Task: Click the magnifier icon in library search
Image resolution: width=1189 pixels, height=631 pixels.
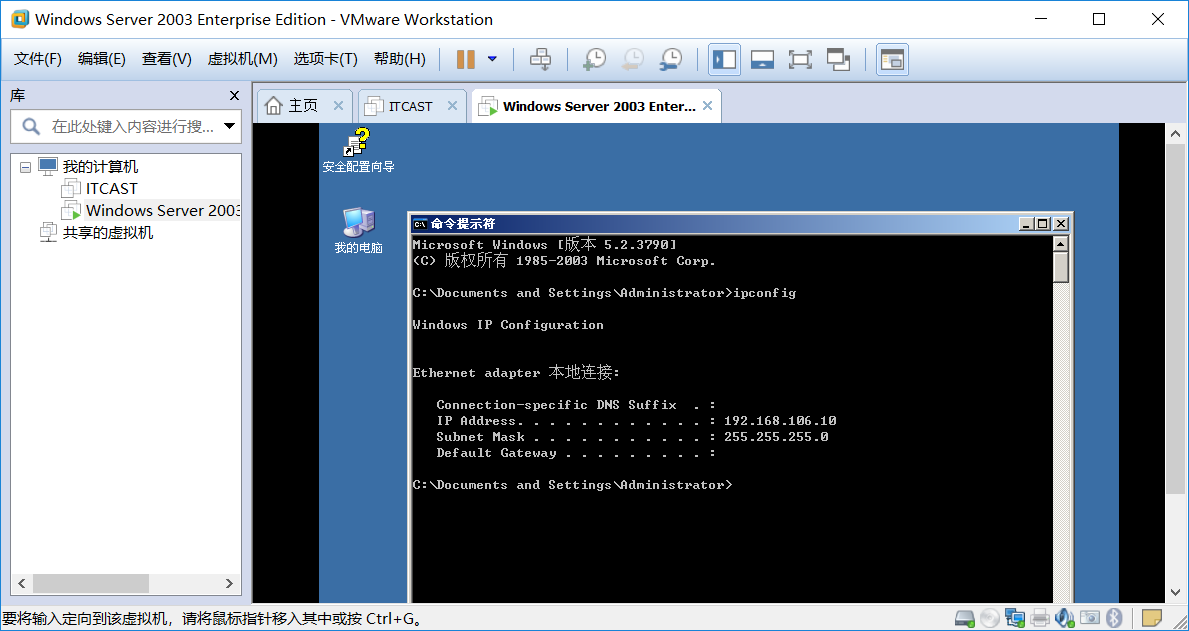Action: pyautogui.click(x=30, y=126)
